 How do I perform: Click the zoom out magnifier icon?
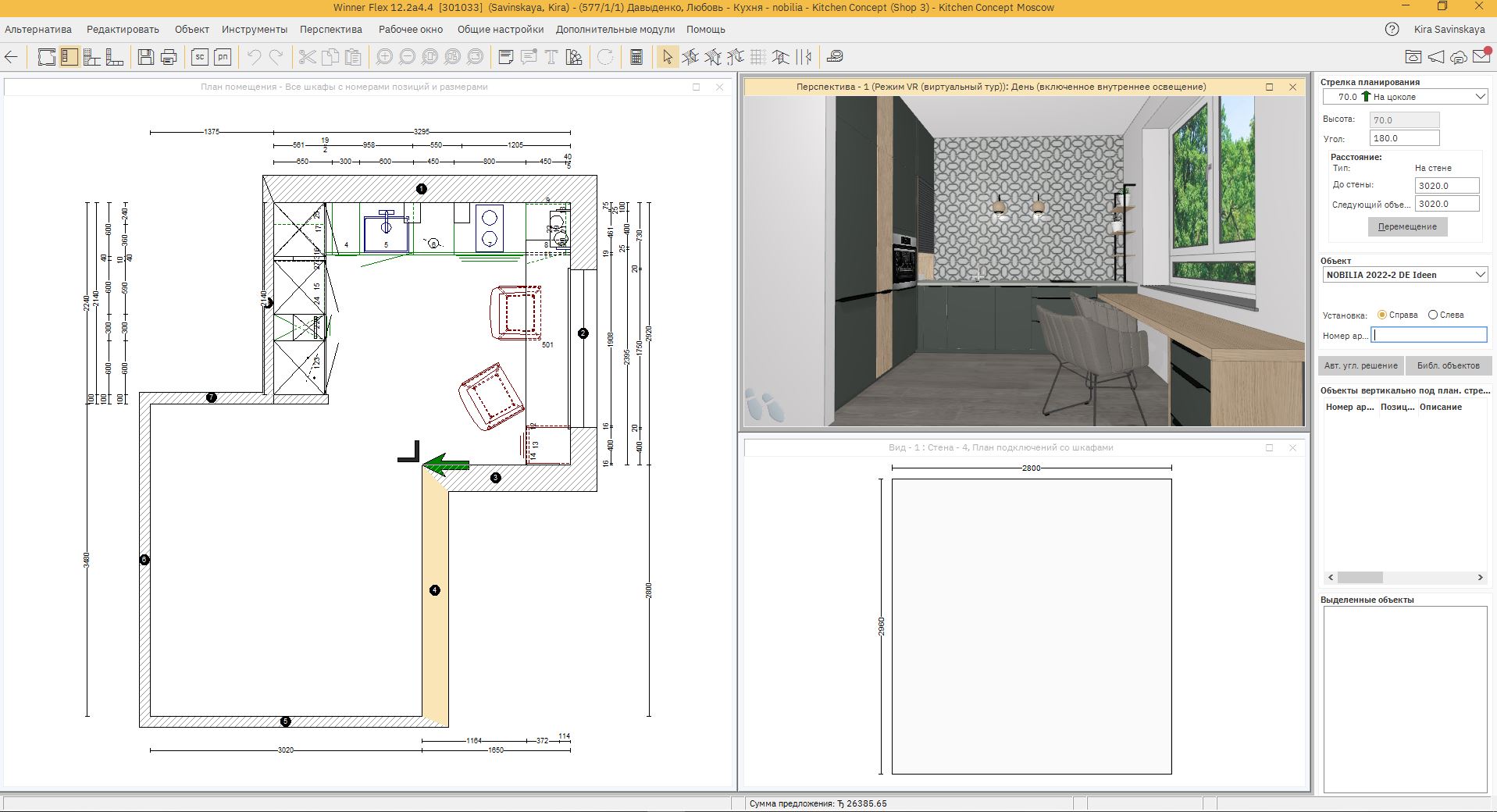pyautogui.click(x=407, y=57)
